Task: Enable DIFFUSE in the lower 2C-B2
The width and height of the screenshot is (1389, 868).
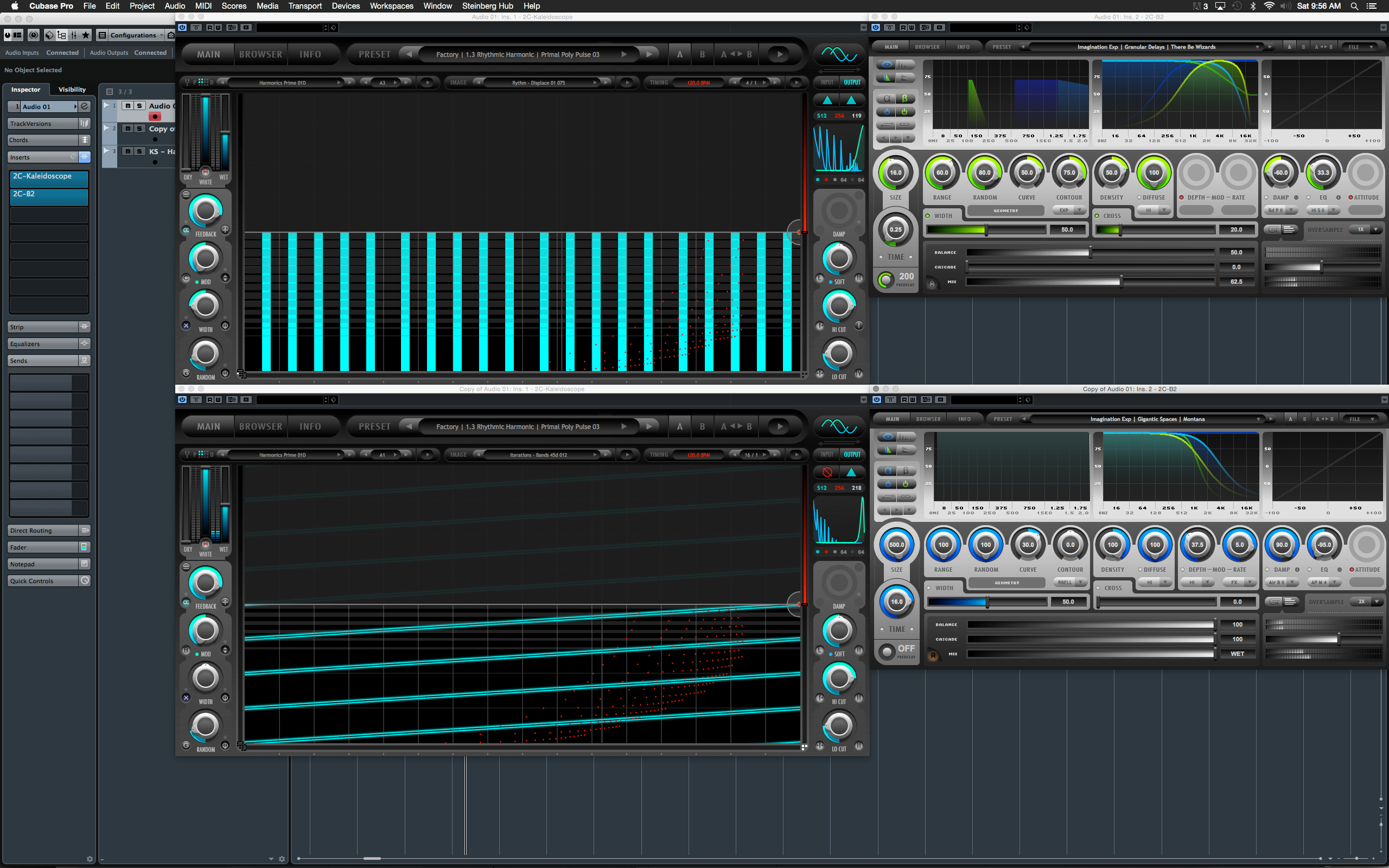Action: click(1140, 570)
